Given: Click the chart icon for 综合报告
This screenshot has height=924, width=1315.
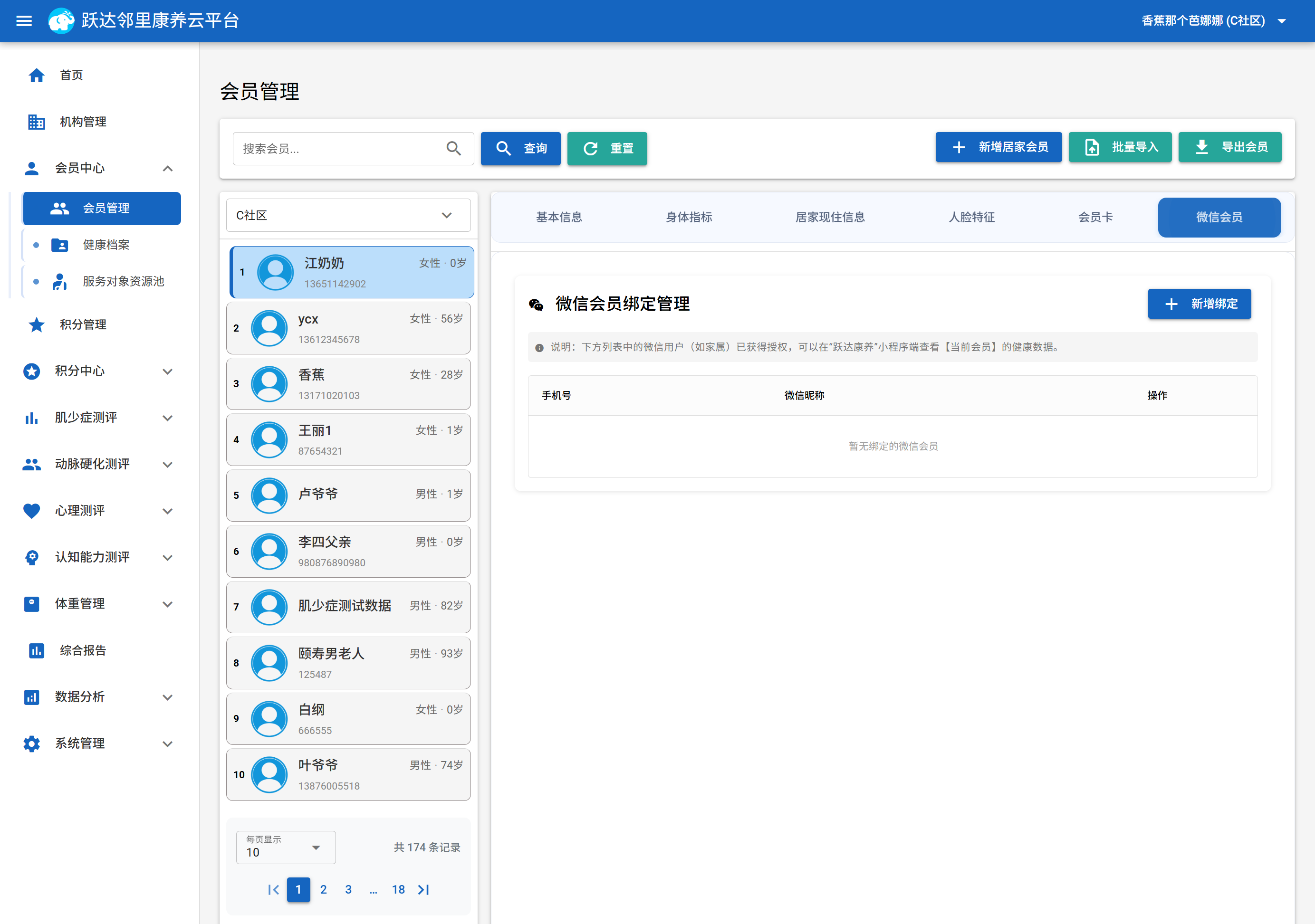Looking at the screenshot, I should (37, 650).
